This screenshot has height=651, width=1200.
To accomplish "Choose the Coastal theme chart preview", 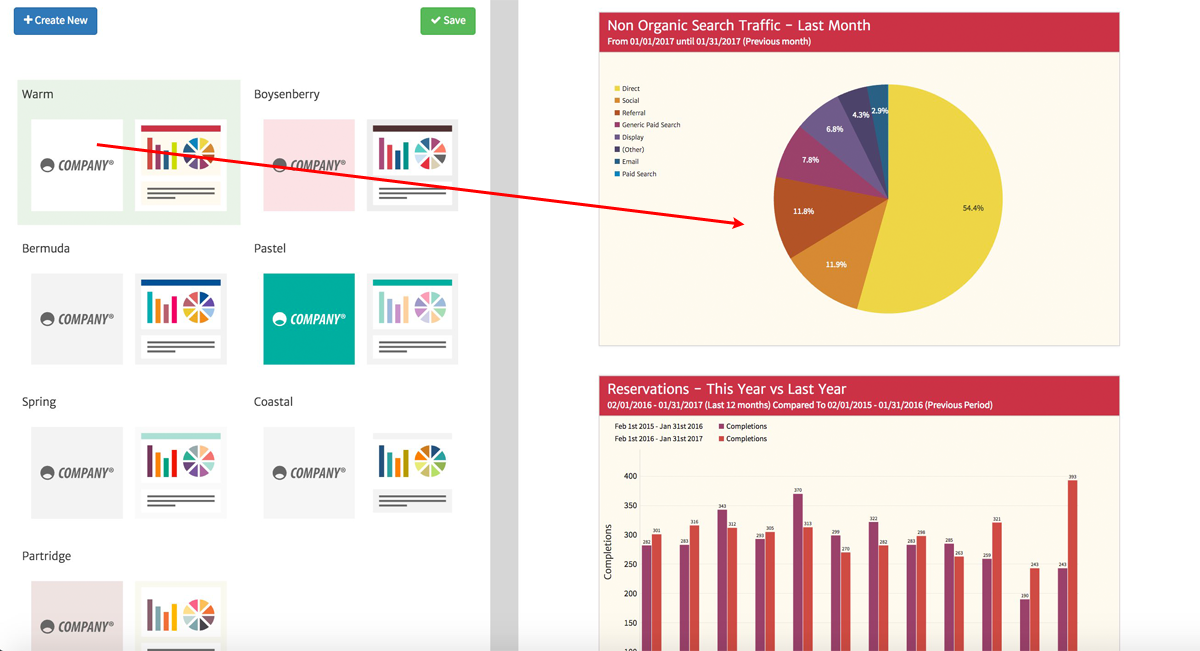I will (412, 473).
